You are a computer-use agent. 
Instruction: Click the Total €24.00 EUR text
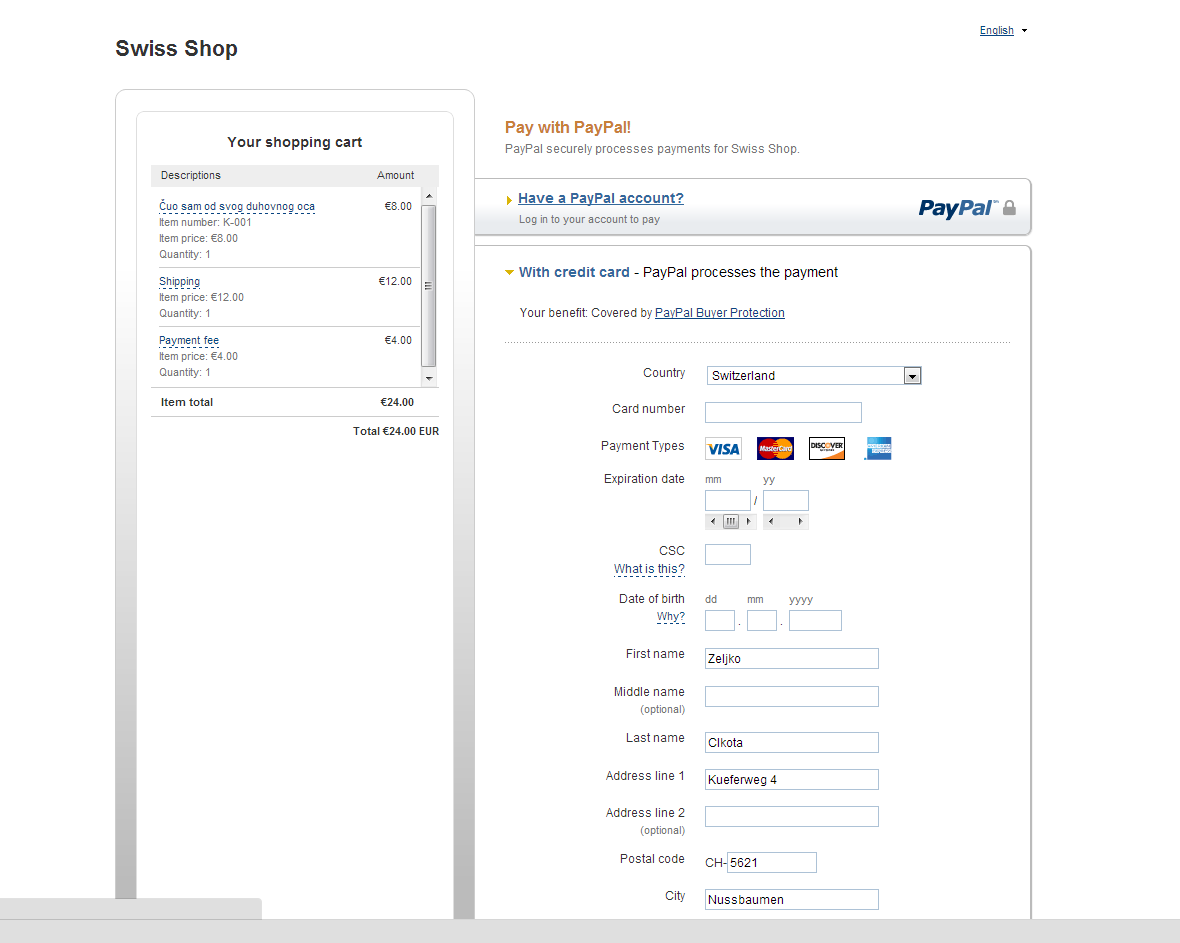[x=396, y=431]
